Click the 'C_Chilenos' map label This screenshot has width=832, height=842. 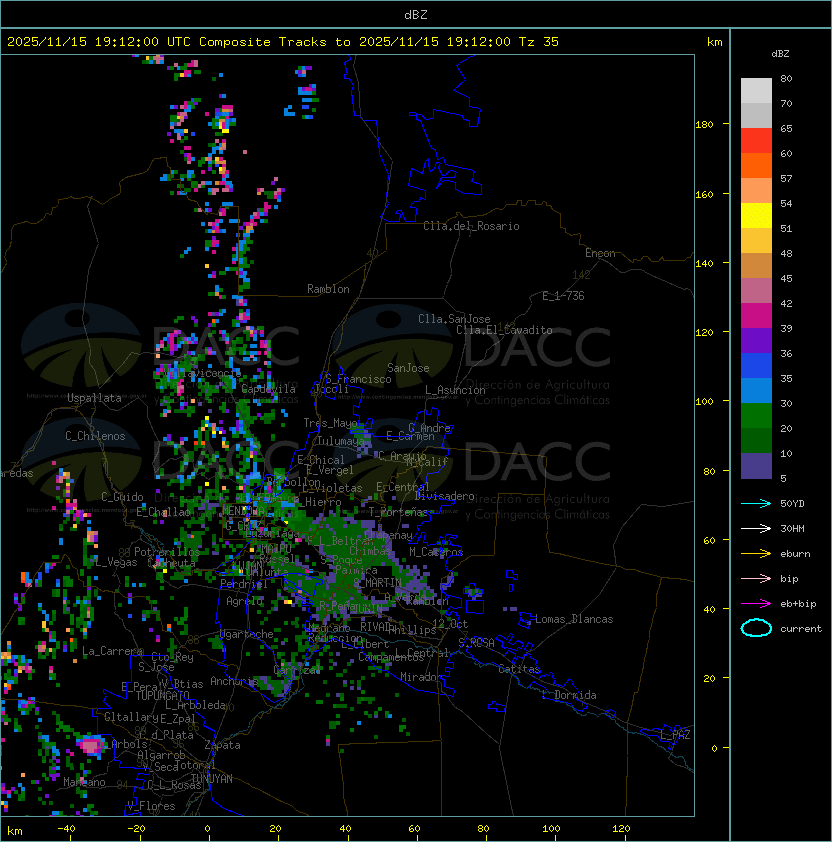click(x=95, y=436)
